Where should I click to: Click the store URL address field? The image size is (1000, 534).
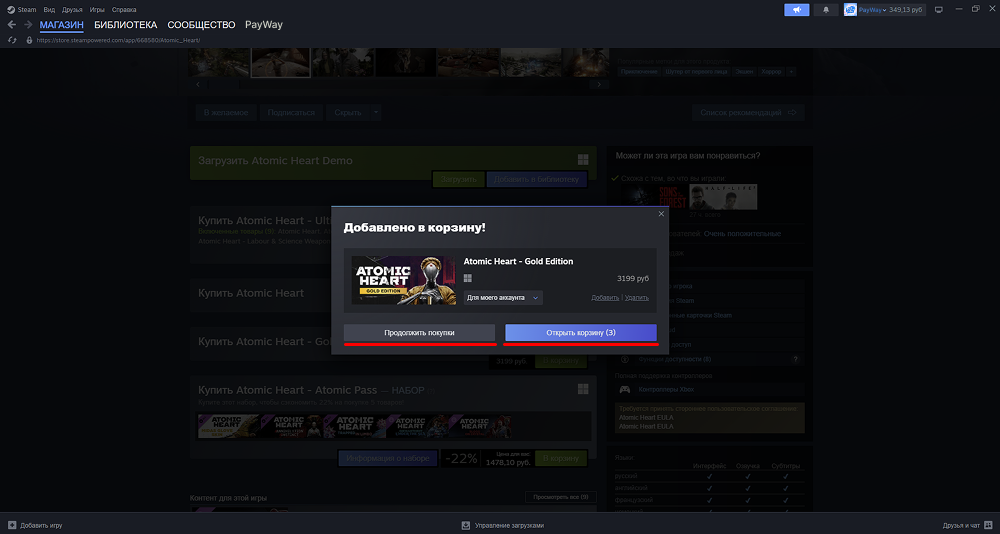point(118,40)
